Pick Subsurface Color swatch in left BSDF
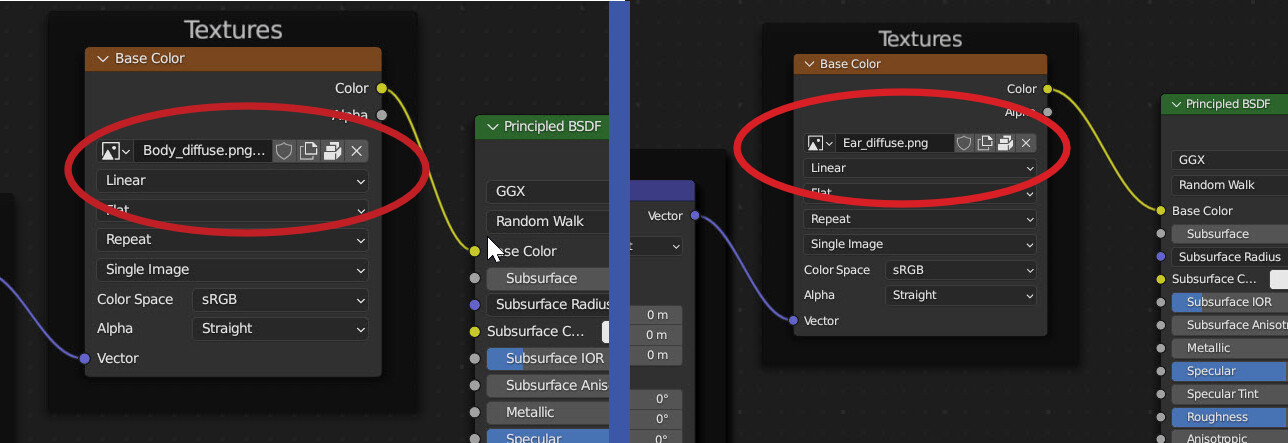Image resolution: width=1288 pixels, height=443 pixels. point(605,332)
